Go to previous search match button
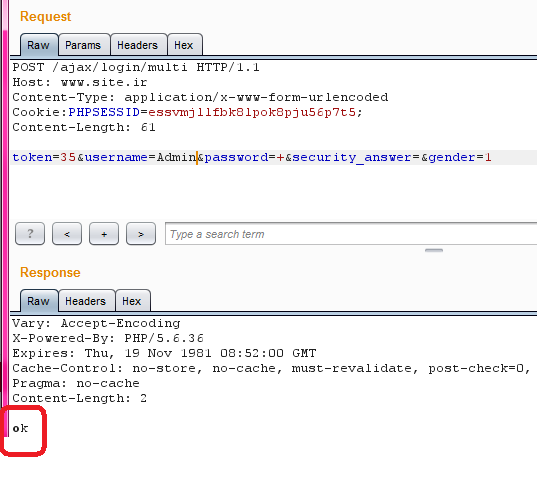The image size is (537, 495). tap(67, 234)
